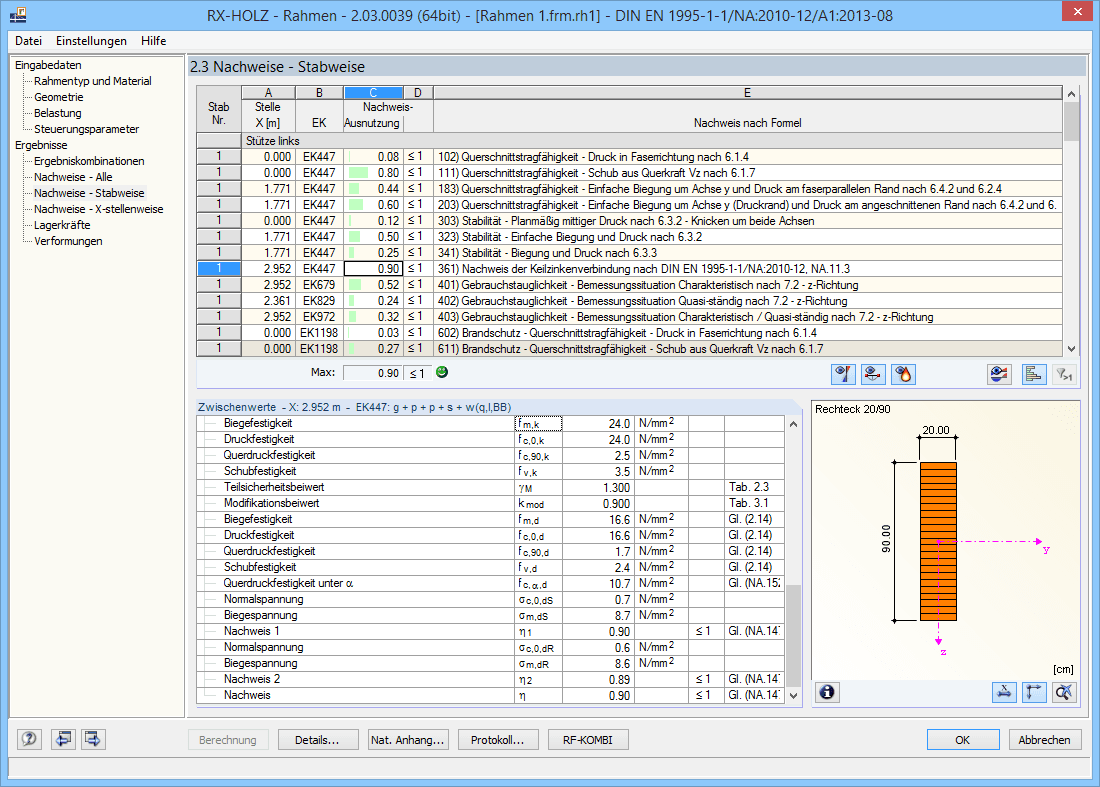Go to next table with right arrow icon
This screenshot has width=1100, height=787.
(93, 739)
